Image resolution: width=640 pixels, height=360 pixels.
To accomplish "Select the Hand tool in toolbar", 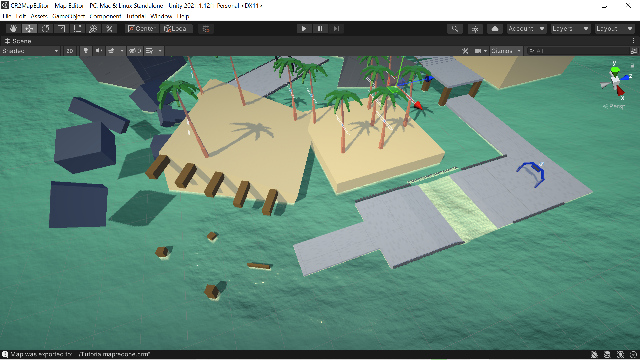I will pyautogui.click(x=13, y=29).
